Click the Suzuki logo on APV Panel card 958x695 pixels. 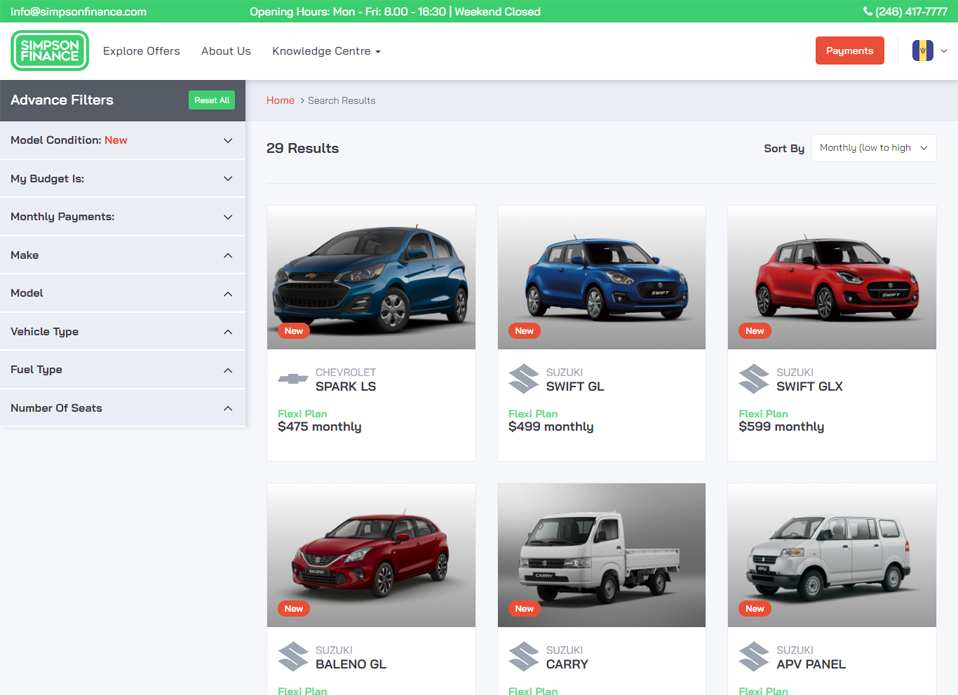click(x=754, y=657)
